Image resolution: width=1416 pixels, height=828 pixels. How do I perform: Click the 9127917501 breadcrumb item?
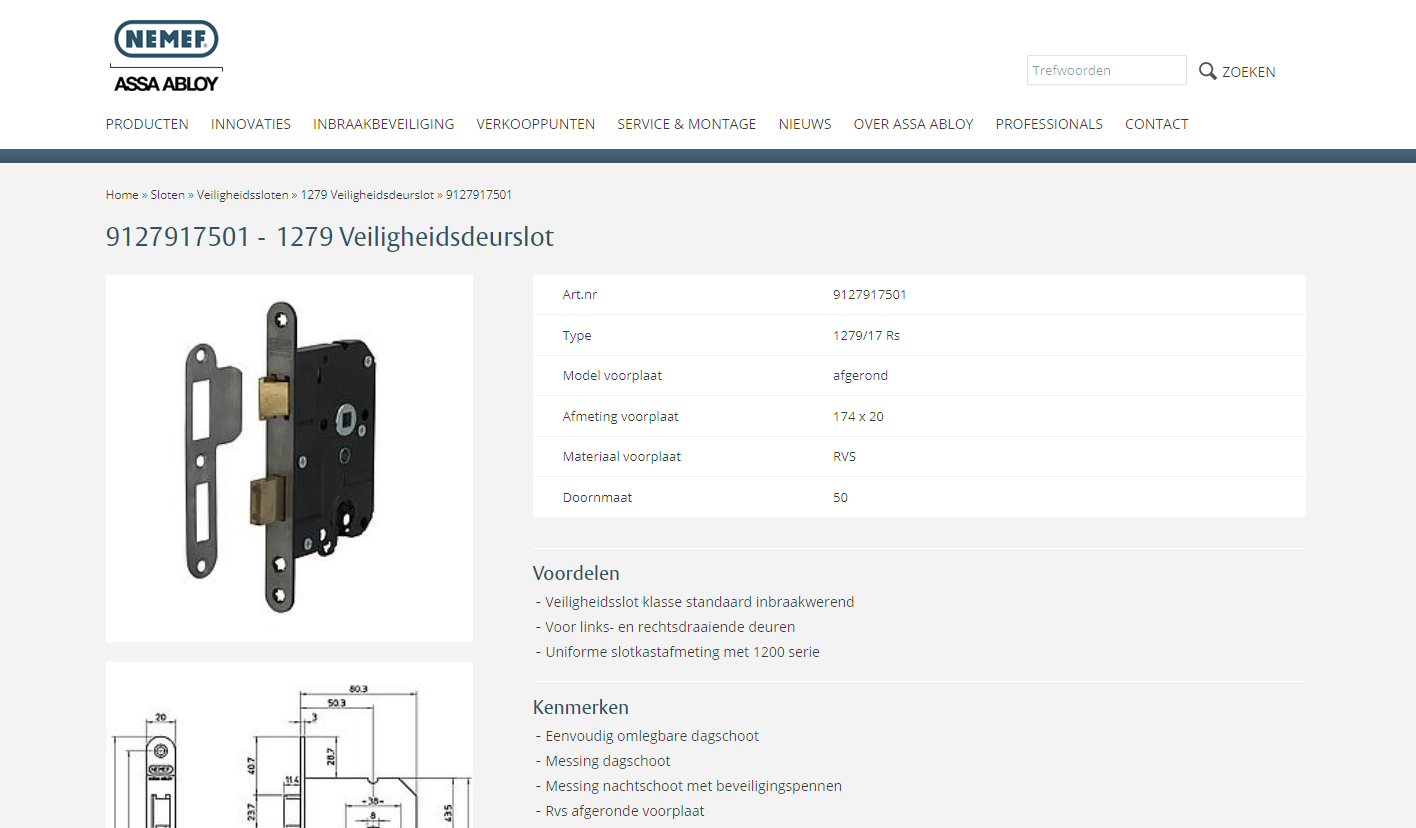[x=479, y=195]
